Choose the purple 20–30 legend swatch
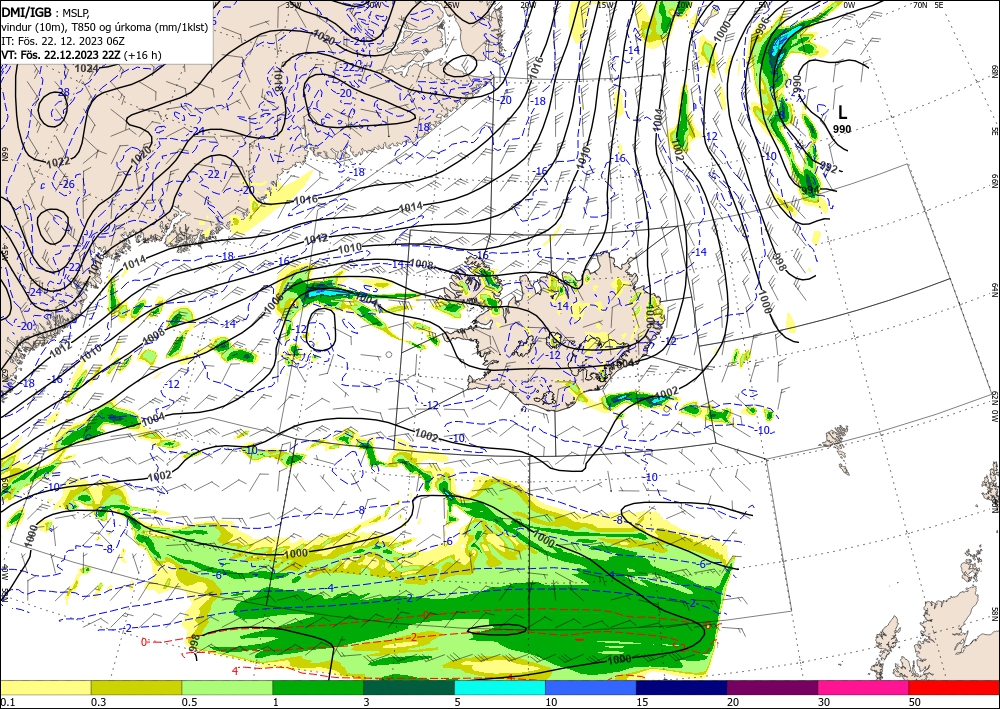This screenshot has height=709, width=1000. pyautogui.click(x=772, y=687)
